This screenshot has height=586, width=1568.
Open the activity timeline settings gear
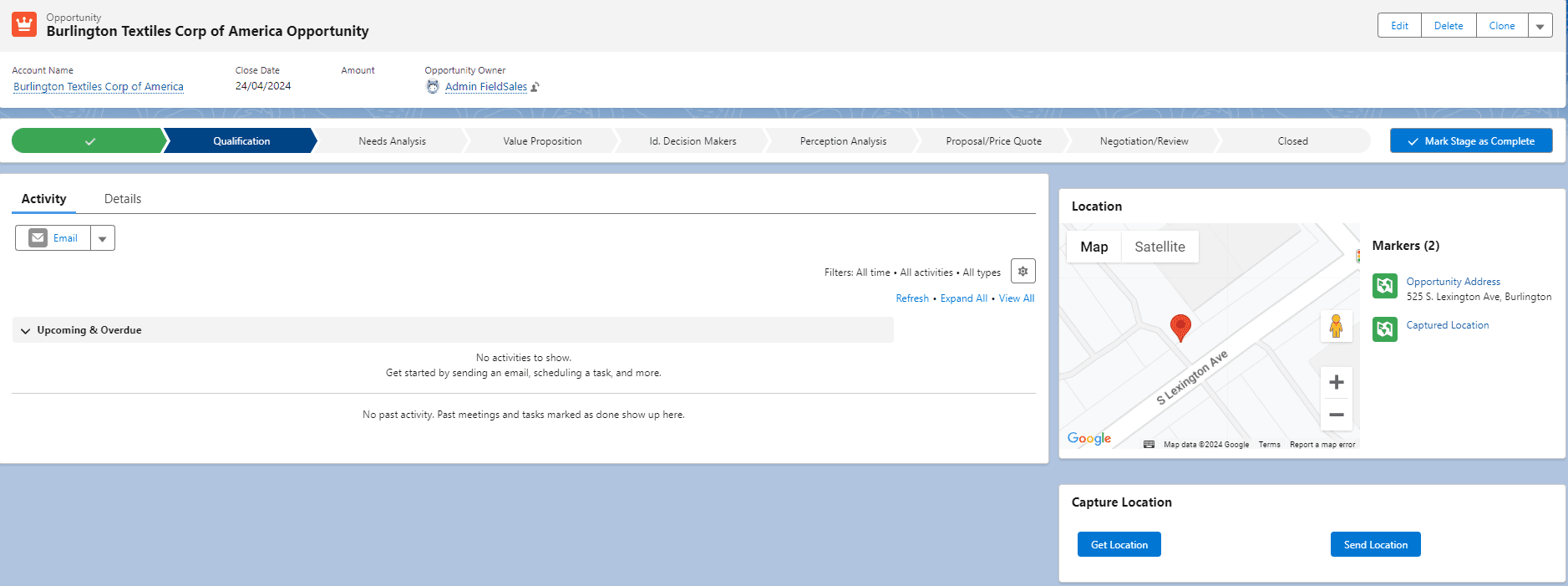tap(1022, 272)
